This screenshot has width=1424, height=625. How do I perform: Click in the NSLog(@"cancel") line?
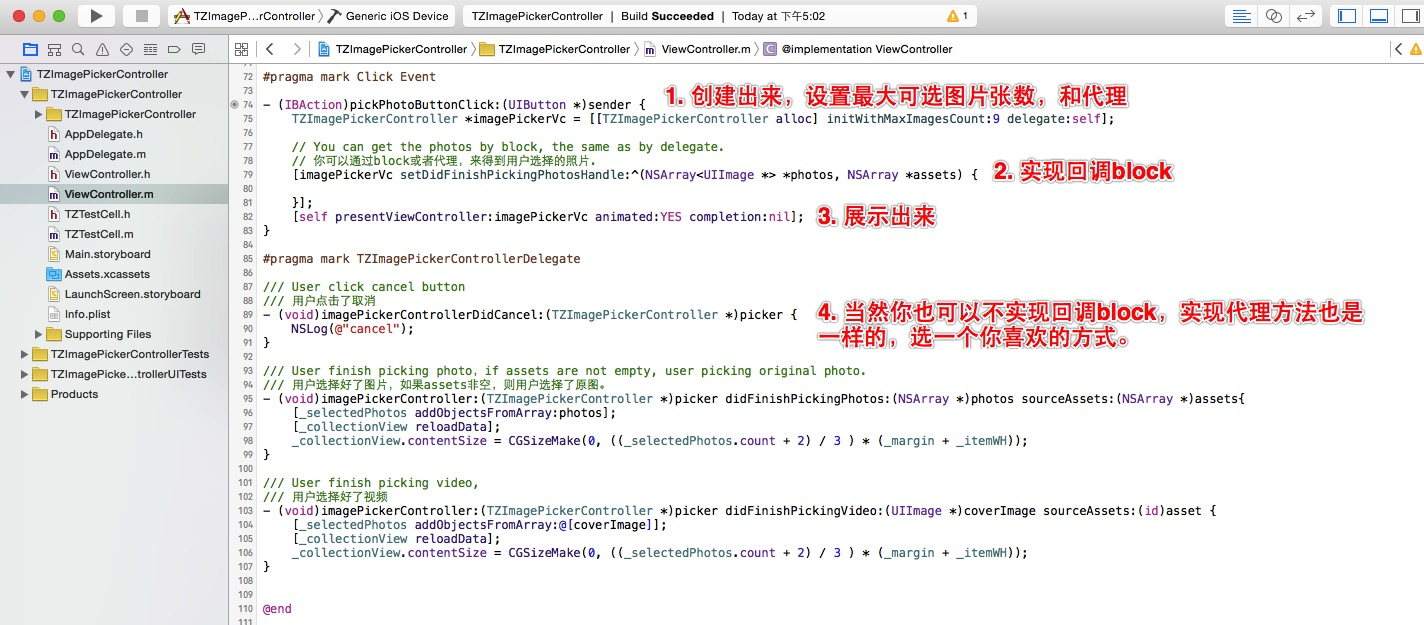point(353,328)
